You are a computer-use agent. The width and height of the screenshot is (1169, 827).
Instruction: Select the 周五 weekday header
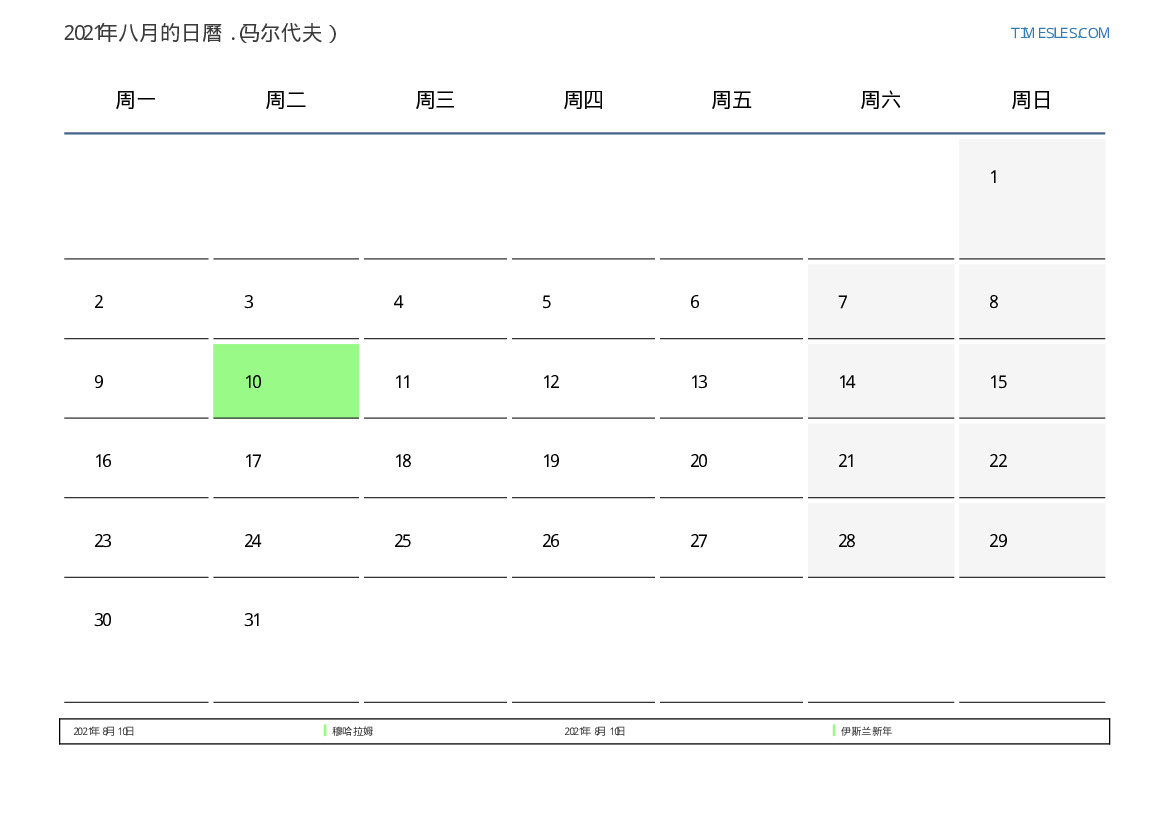pos(731,100)
